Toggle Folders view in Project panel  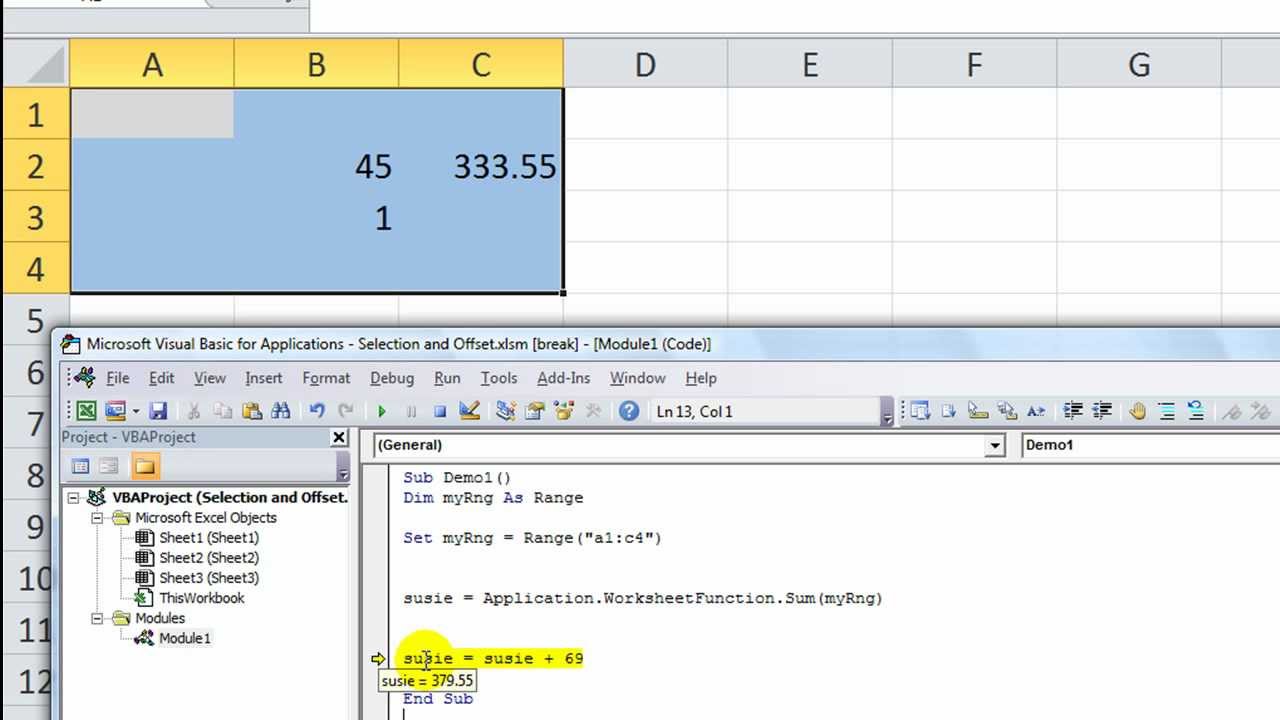click(145, 466)
